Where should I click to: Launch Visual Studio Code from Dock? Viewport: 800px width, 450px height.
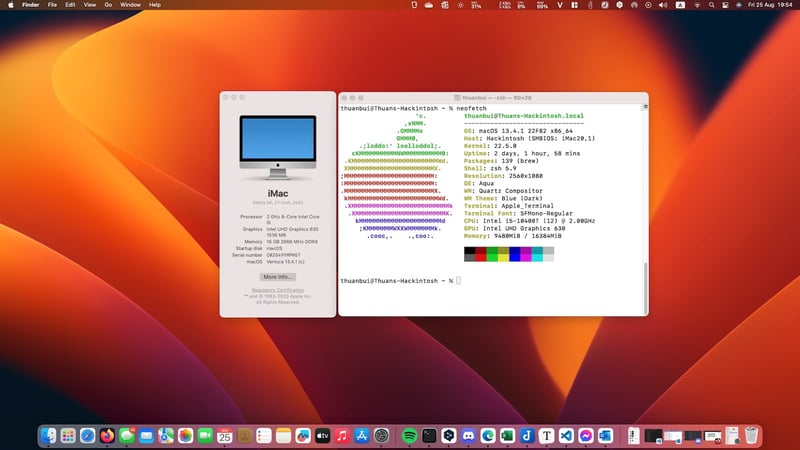pos(567,436)
